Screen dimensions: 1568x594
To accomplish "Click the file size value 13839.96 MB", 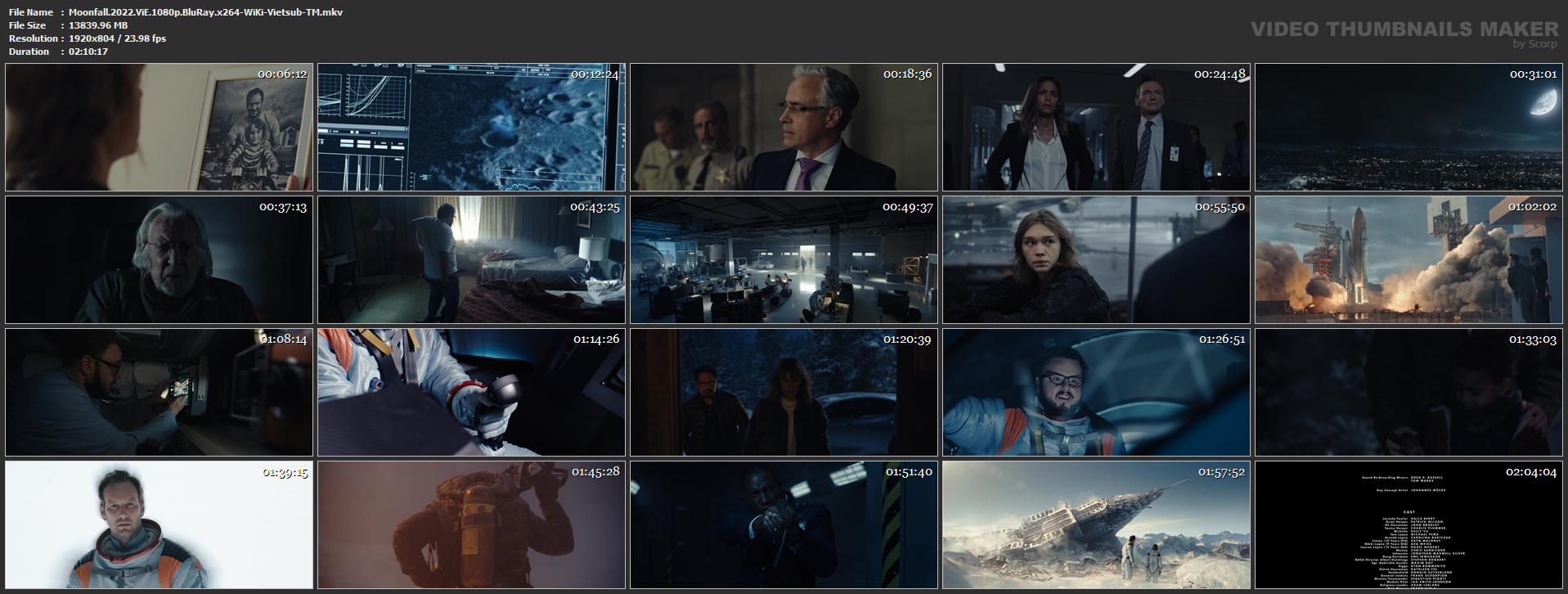I will click(x=98, y=25).
